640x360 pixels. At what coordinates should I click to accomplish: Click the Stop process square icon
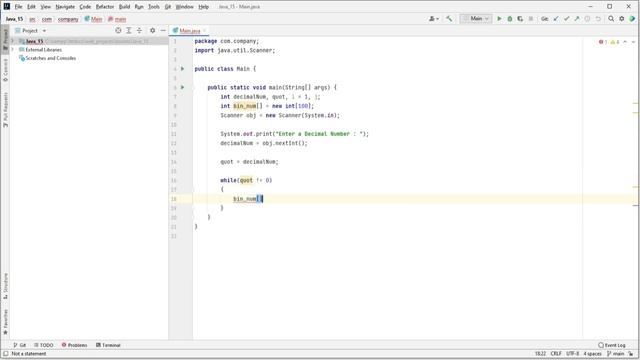point(531,19)
